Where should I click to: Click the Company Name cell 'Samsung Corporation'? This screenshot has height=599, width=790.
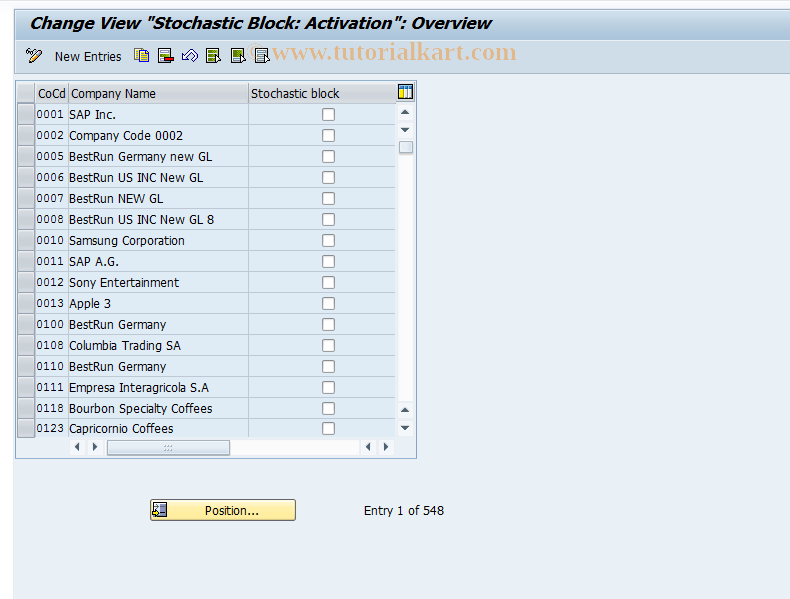[158, 240]
